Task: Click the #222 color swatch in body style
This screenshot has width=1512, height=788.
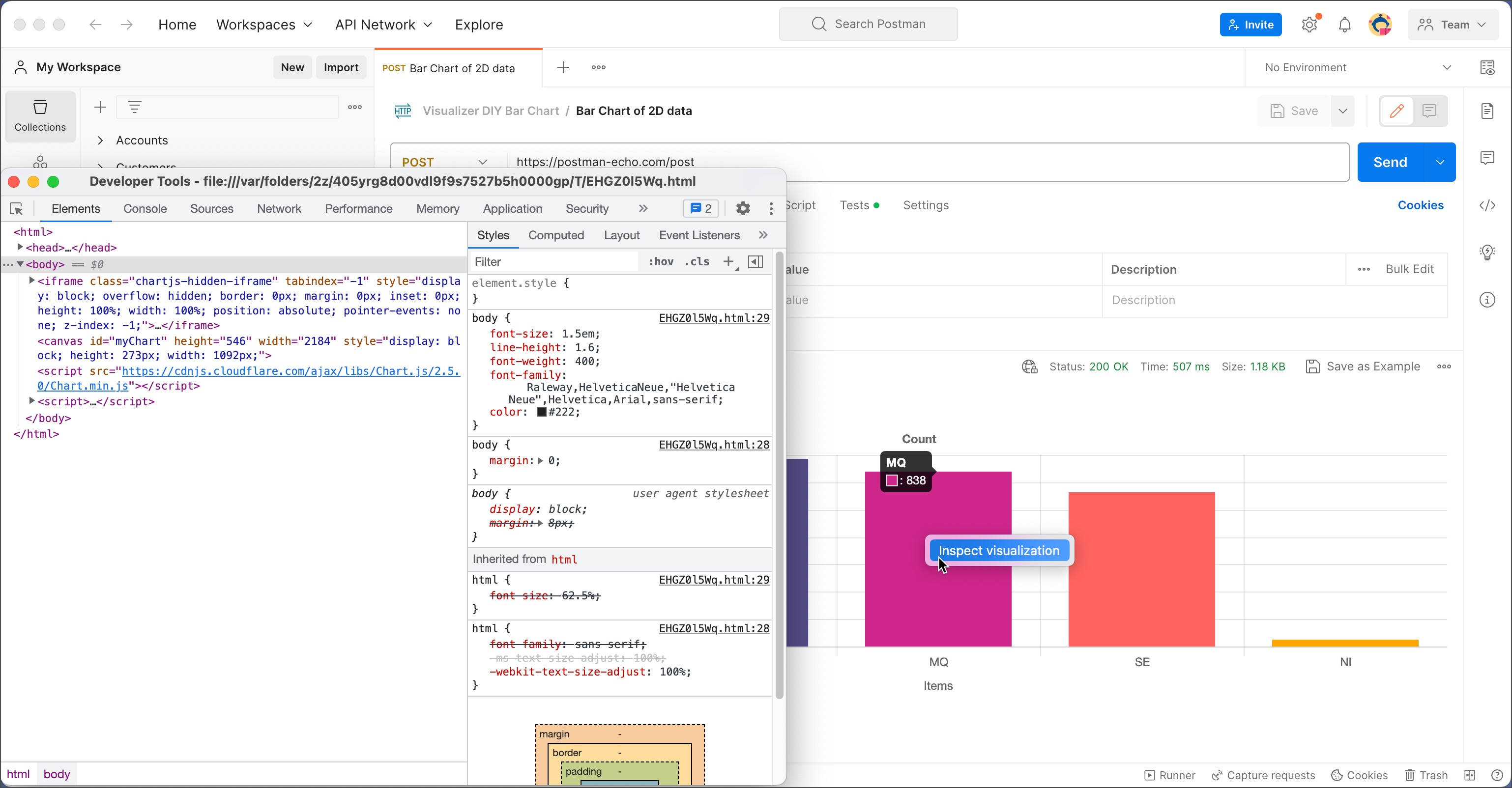Action: pyautogui.click(x=542, y=412)
